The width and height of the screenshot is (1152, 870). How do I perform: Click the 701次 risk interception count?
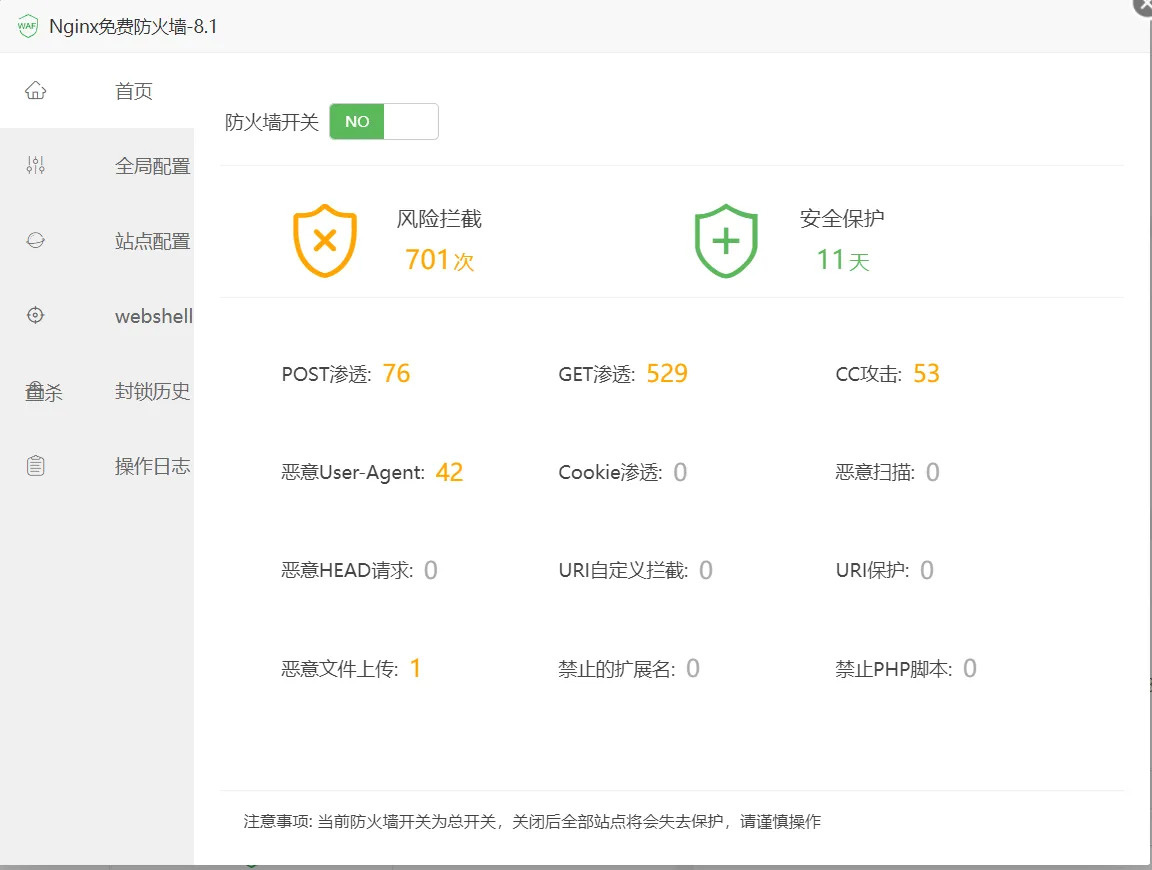439,260
